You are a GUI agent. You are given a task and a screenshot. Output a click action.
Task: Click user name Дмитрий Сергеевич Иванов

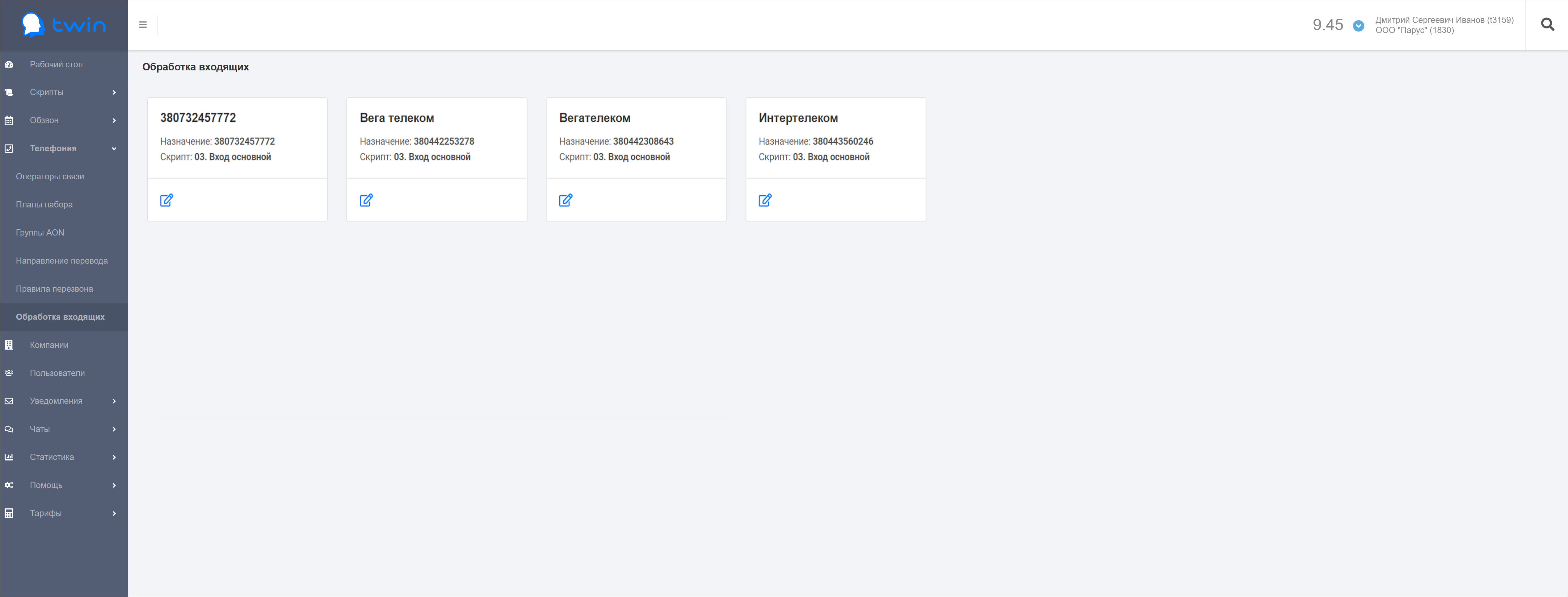click(x=1444, y=20)
